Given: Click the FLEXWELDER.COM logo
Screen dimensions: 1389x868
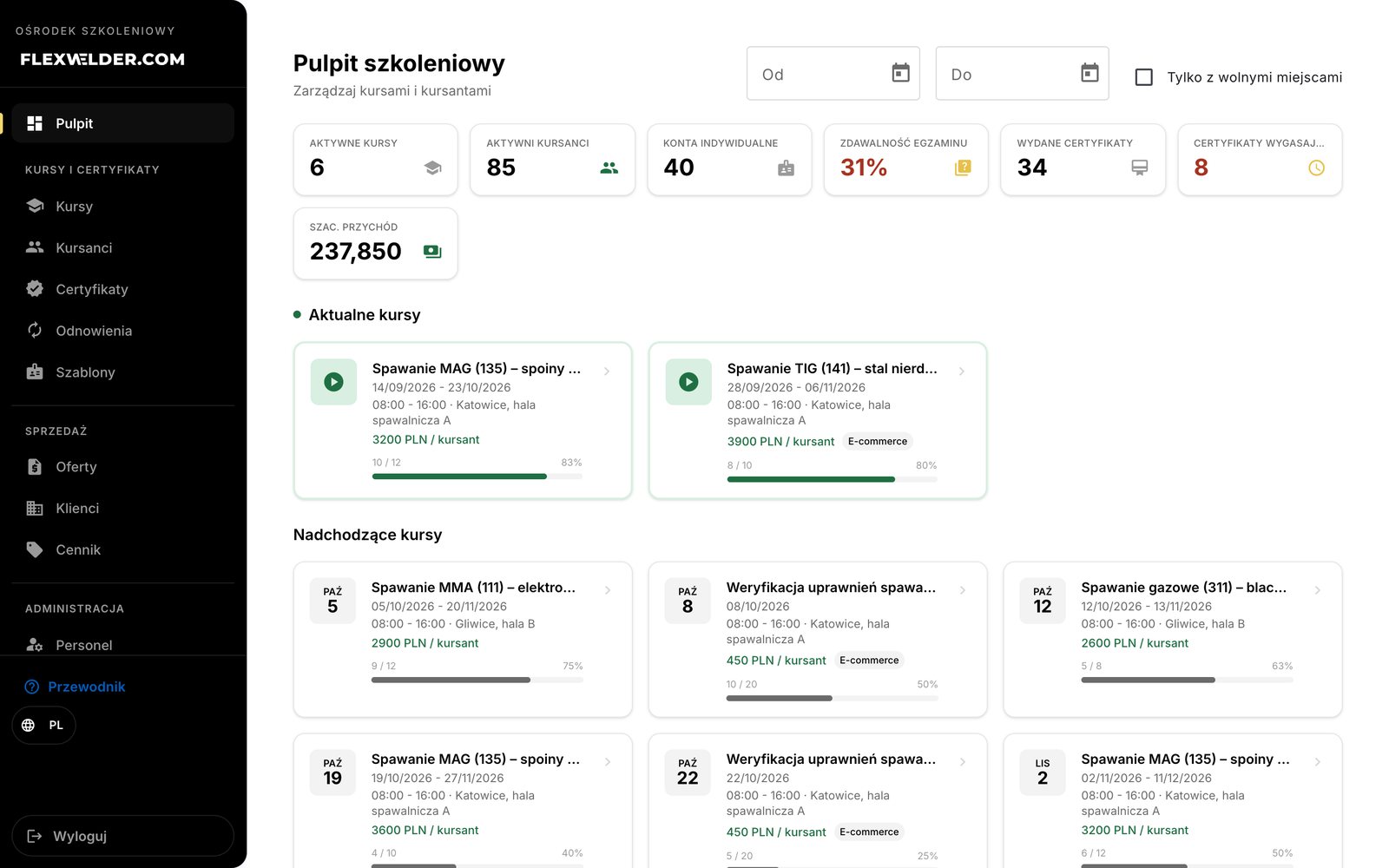Looking at the screenshot, I should click(x=102, y=59).
